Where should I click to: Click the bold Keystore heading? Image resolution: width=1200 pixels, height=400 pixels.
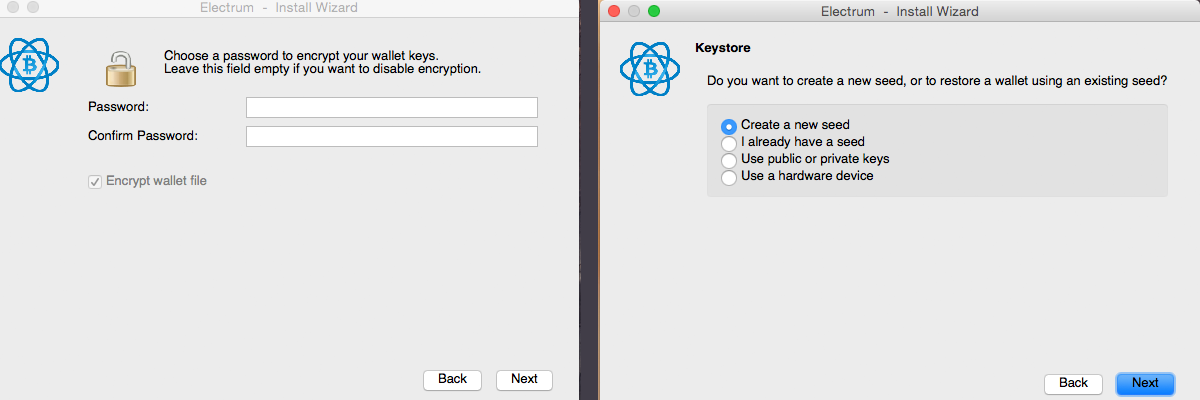[722, 47]
